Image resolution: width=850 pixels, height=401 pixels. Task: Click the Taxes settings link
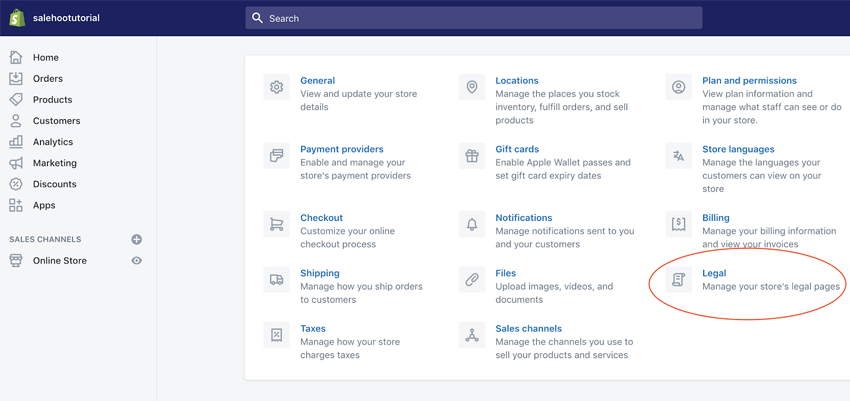313,328
